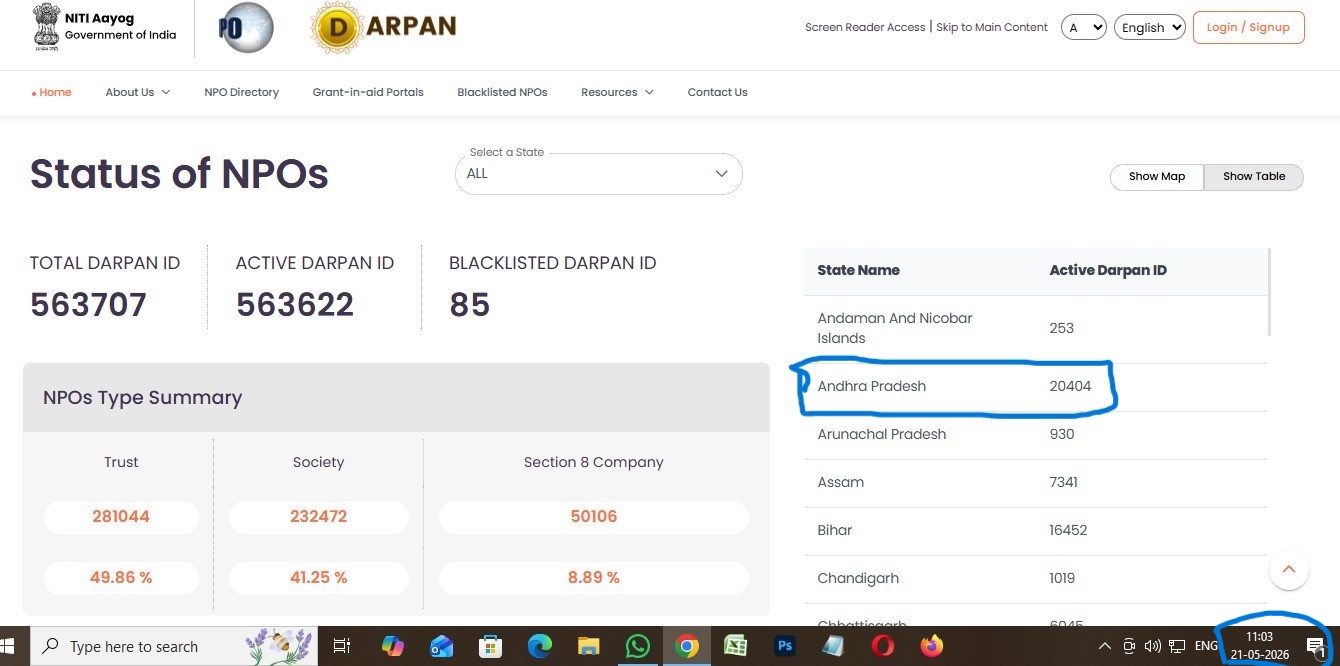The image size is (1340, 666).
Task: Open Grant-in-aid Portals menu item
Action: [x=368, y=92]
